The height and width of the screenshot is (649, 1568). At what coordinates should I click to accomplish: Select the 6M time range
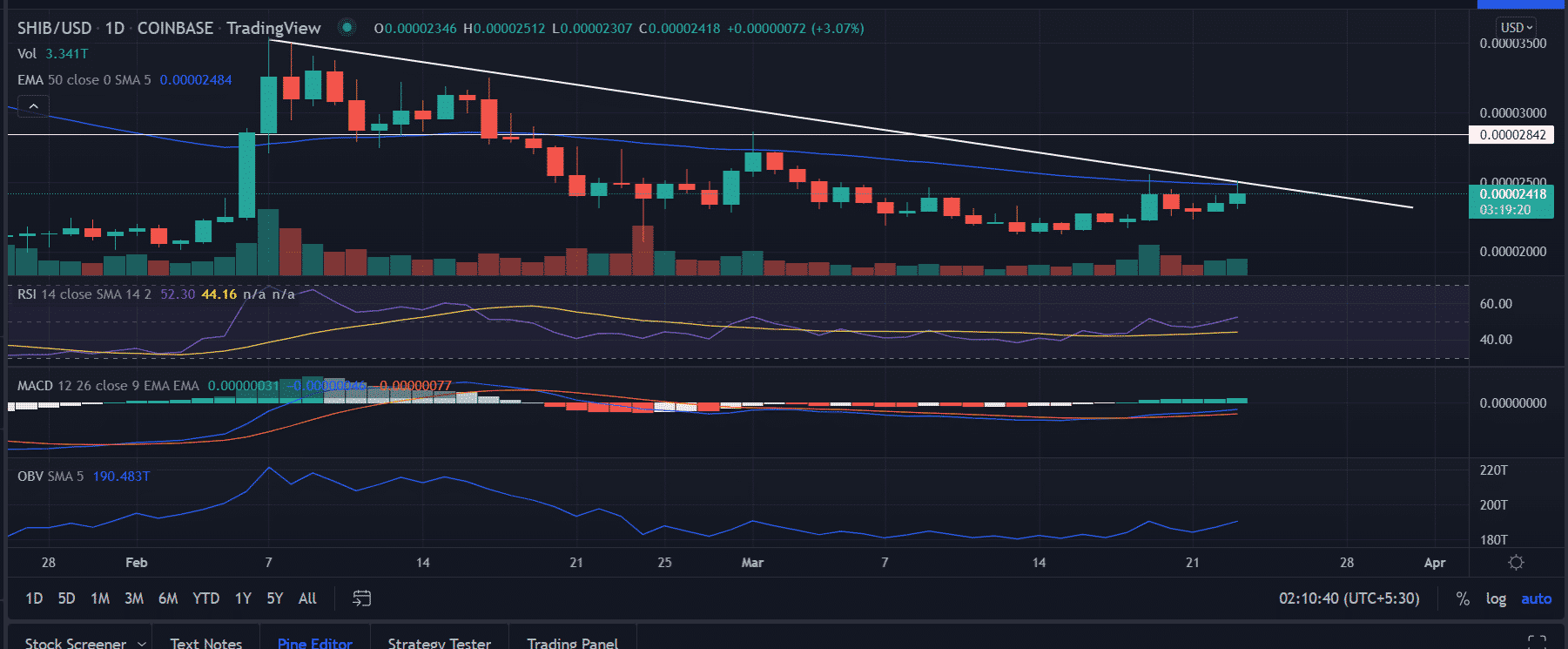[168, 598]
